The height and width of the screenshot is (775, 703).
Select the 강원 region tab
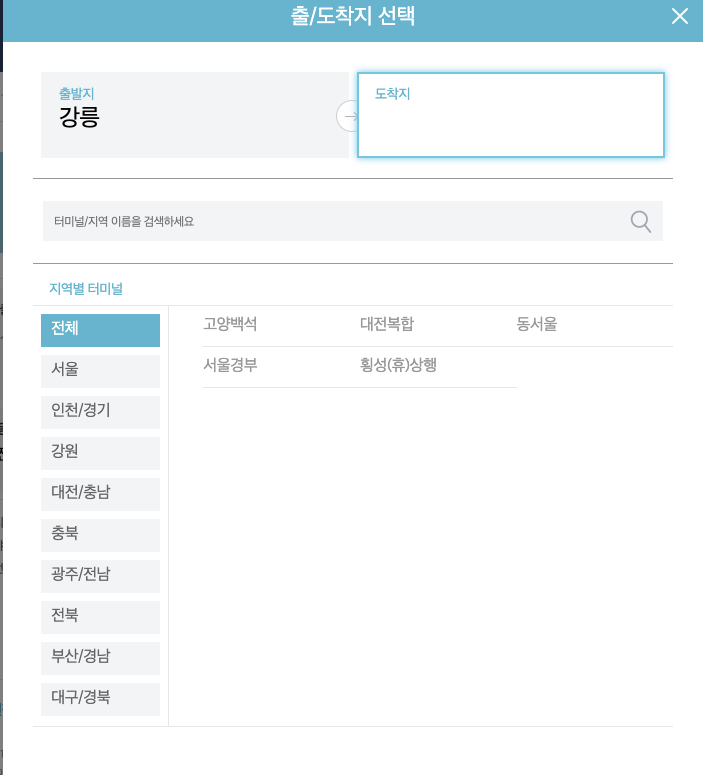pos(100,453)
